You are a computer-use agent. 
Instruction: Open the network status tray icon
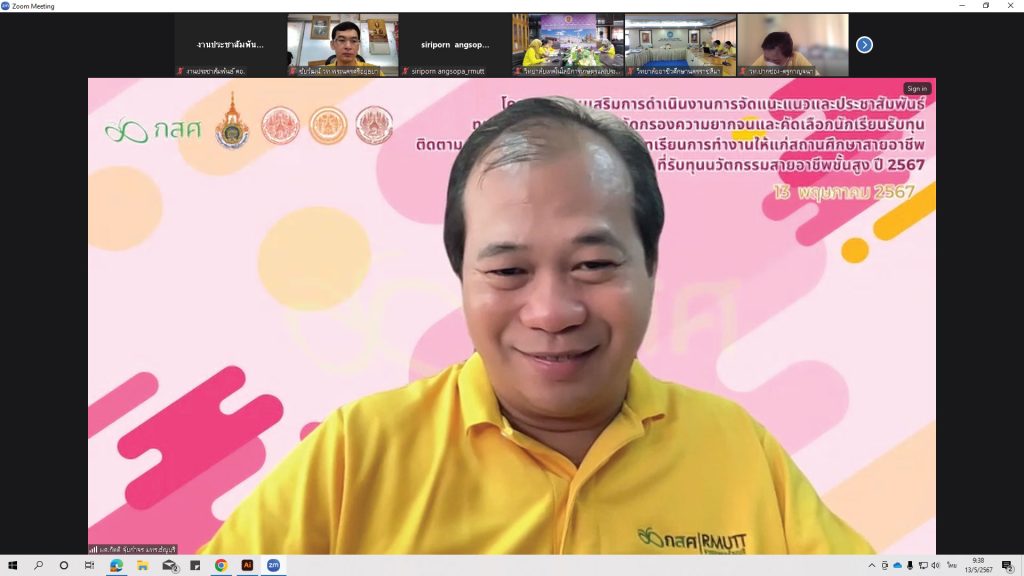(923, 566)
